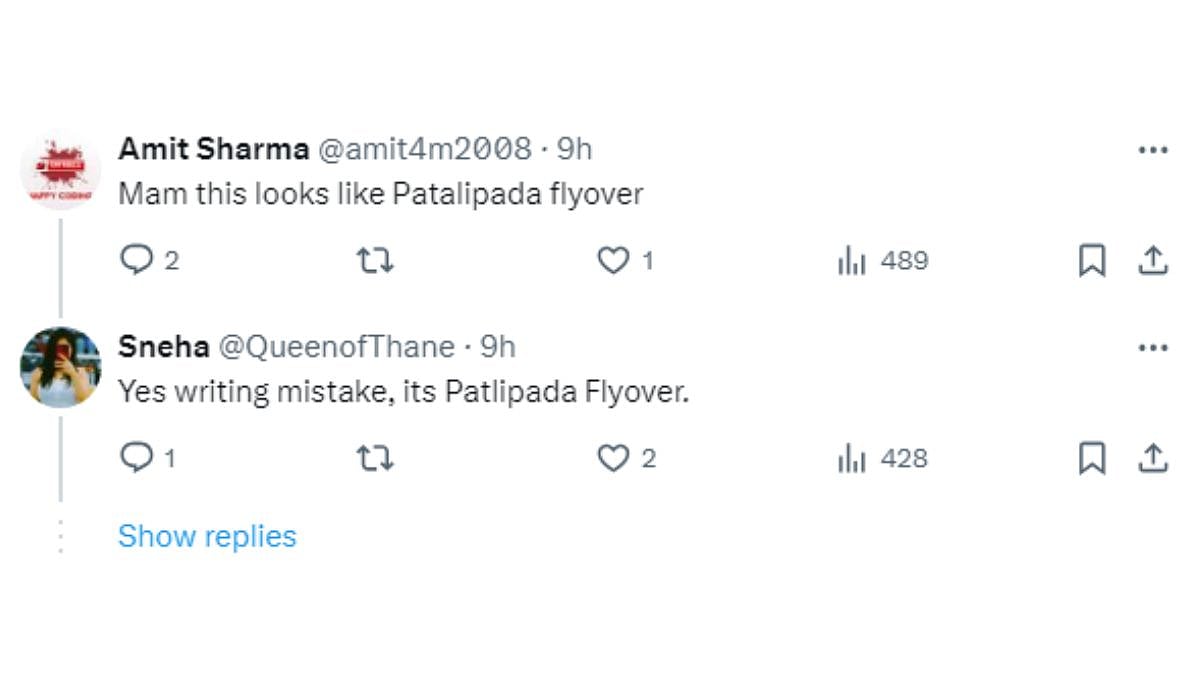Retweet Sneha's Patlipada Flyover reply
Viewport: 1200px width, 675px height.
[375, 458]
